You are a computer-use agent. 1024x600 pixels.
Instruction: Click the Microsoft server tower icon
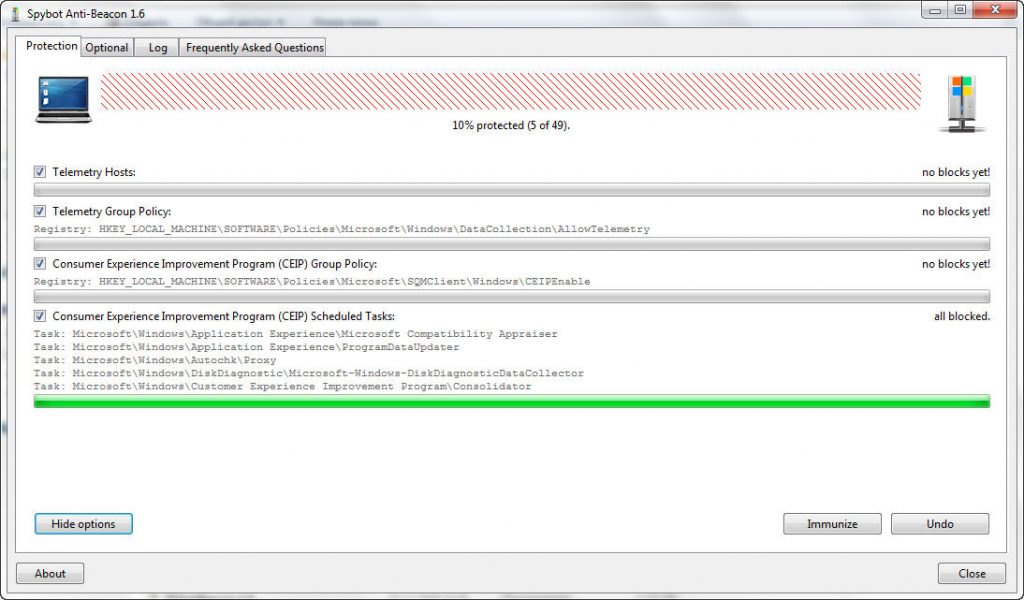[962, 103]
